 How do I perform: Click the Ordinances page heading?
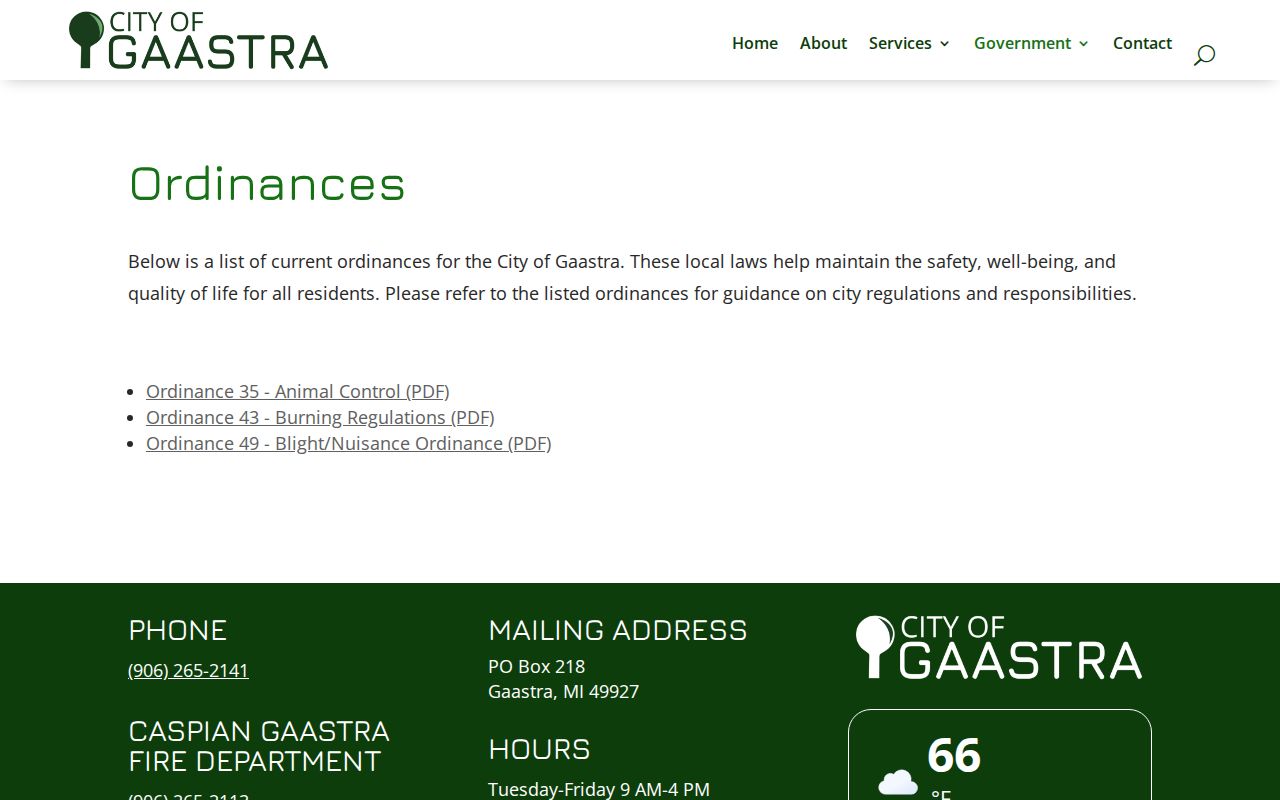[267, 184]
